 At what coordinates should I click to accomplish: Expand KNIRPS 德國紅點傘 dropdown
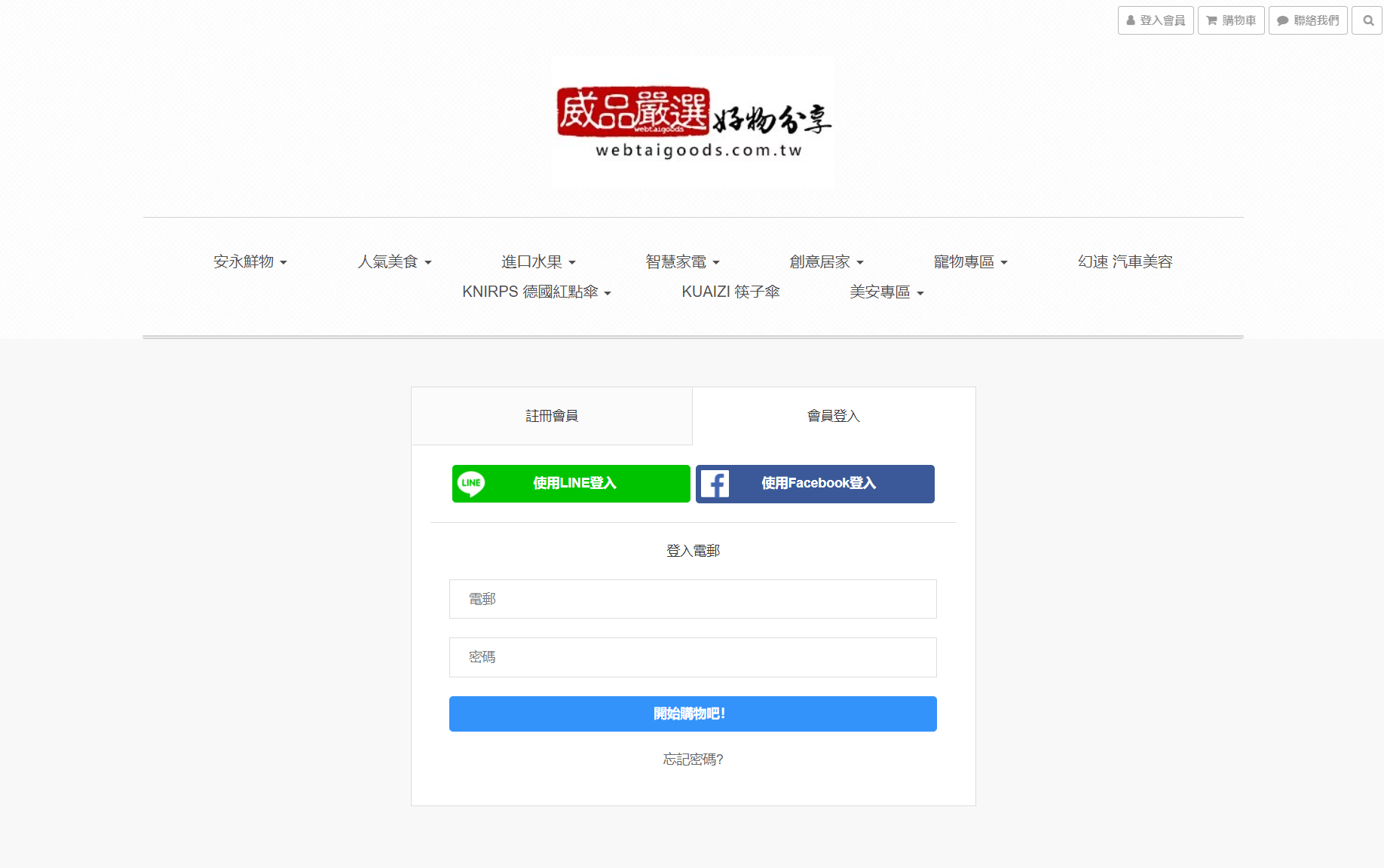(537, 292)
